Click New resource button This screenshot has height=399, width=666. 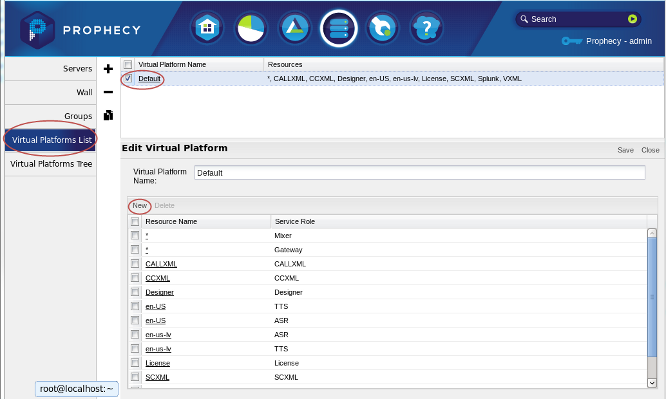coord(139,205)
